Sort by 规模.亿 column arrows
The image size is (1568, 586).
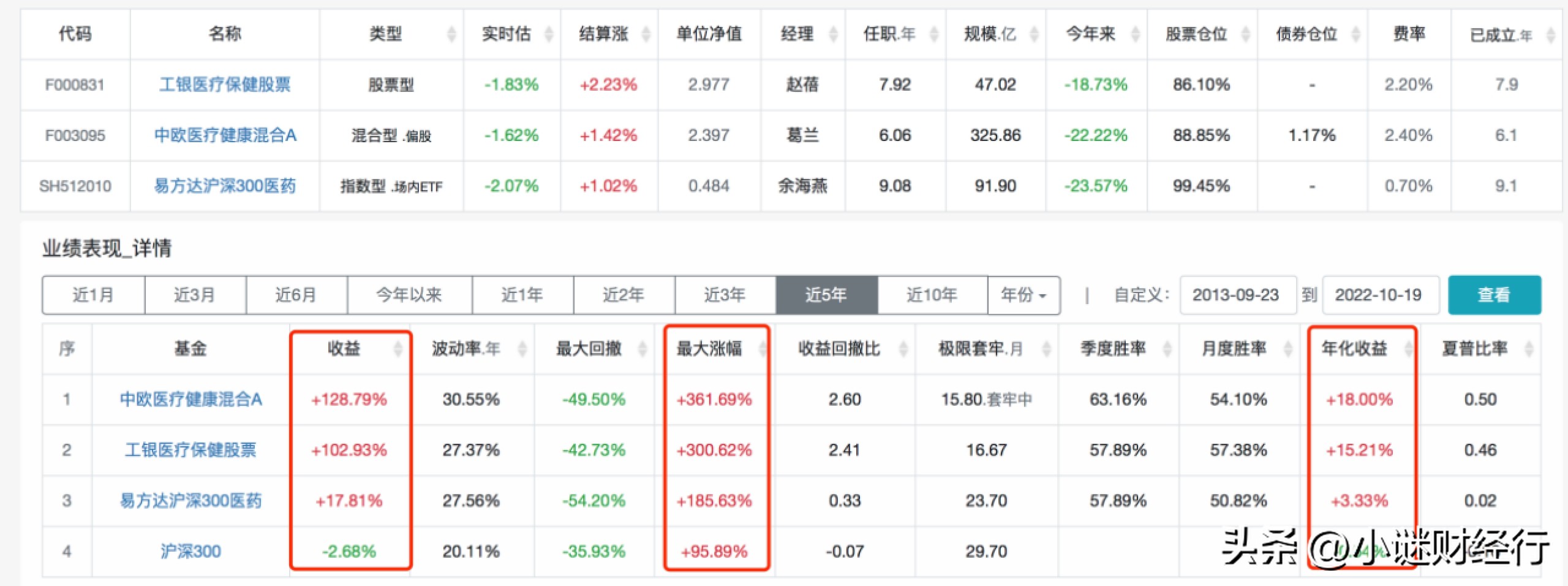point(1034,34)
